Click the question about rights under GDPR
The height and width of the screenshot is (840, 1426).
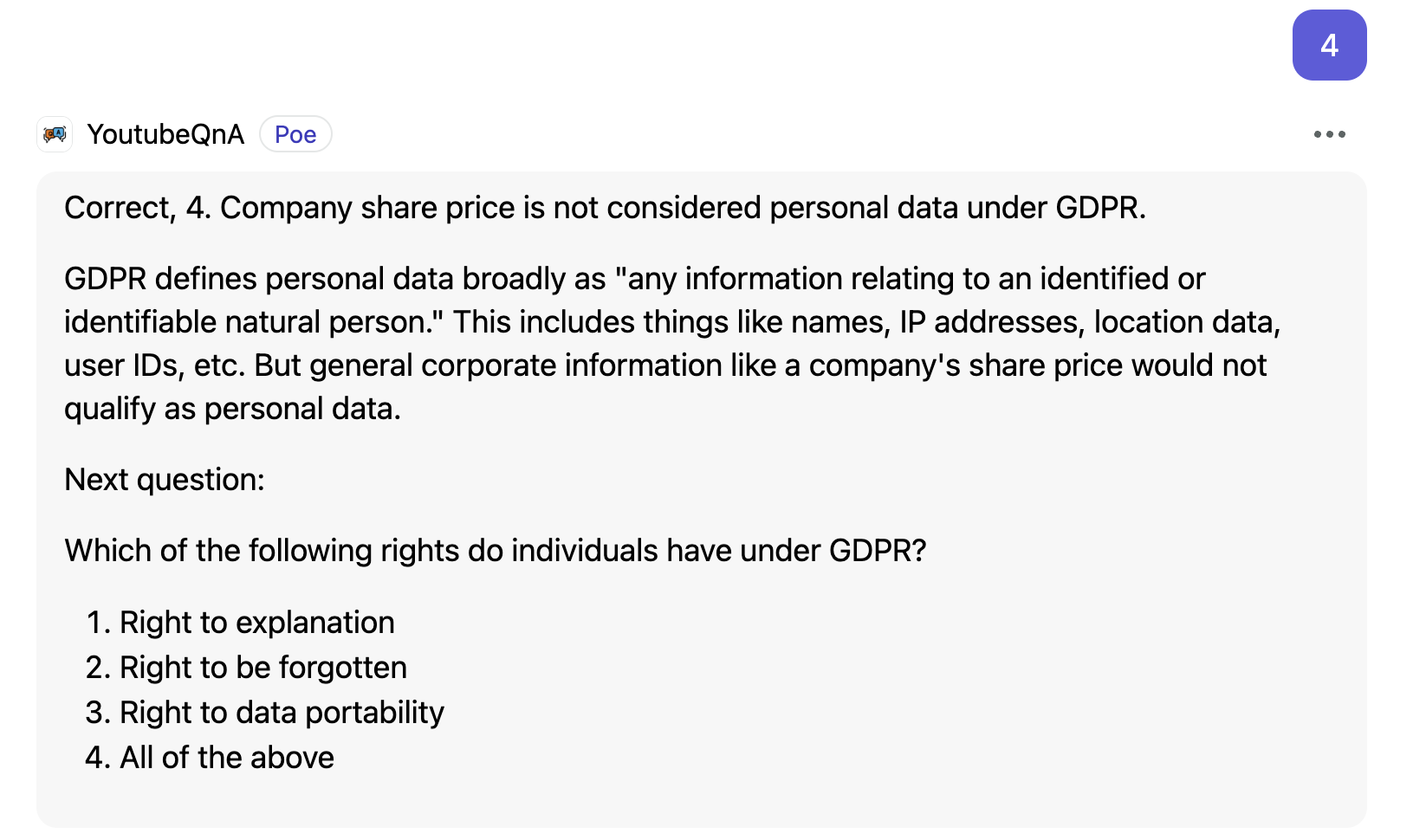pyautogui.click(x=496, y=551)
